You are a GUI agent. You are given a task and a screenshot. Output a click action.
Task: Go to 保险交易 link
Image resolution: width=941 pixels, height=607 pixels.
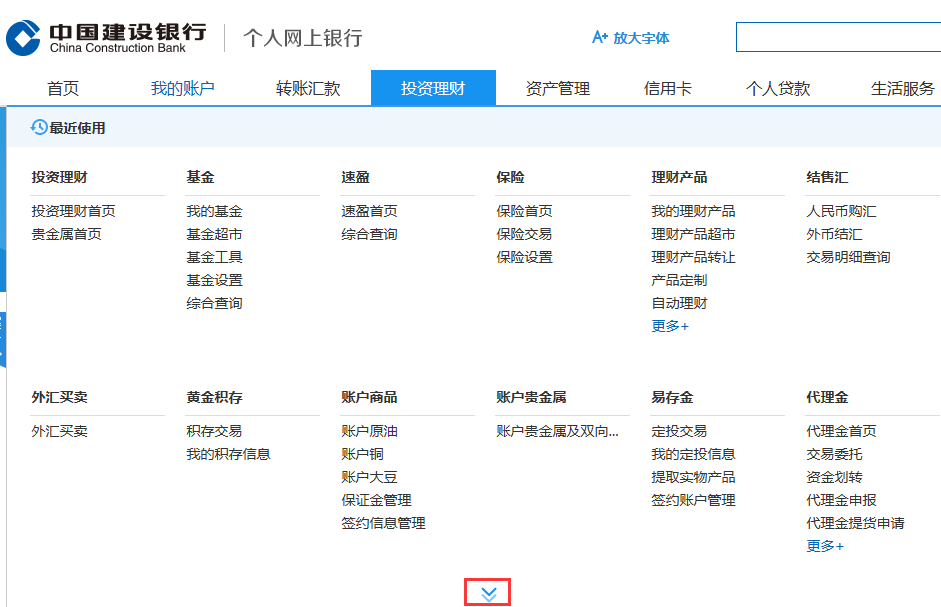pyautogui.click(x=524, y=234)
